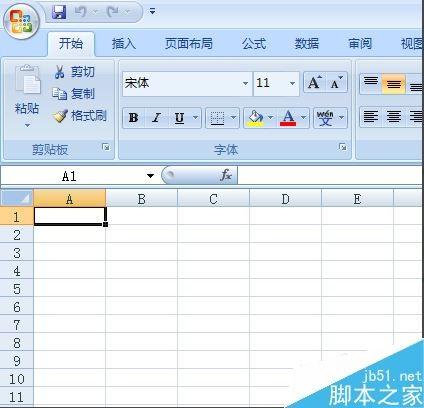The image size is (424, 408).
Task: Save the workbook from quick access toolbar
Action: (x=59, y=12)
